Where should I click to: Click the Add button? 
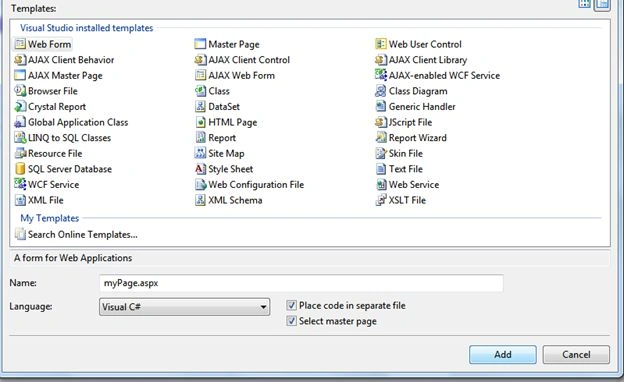pyautogui.click(x=503, y=354)
